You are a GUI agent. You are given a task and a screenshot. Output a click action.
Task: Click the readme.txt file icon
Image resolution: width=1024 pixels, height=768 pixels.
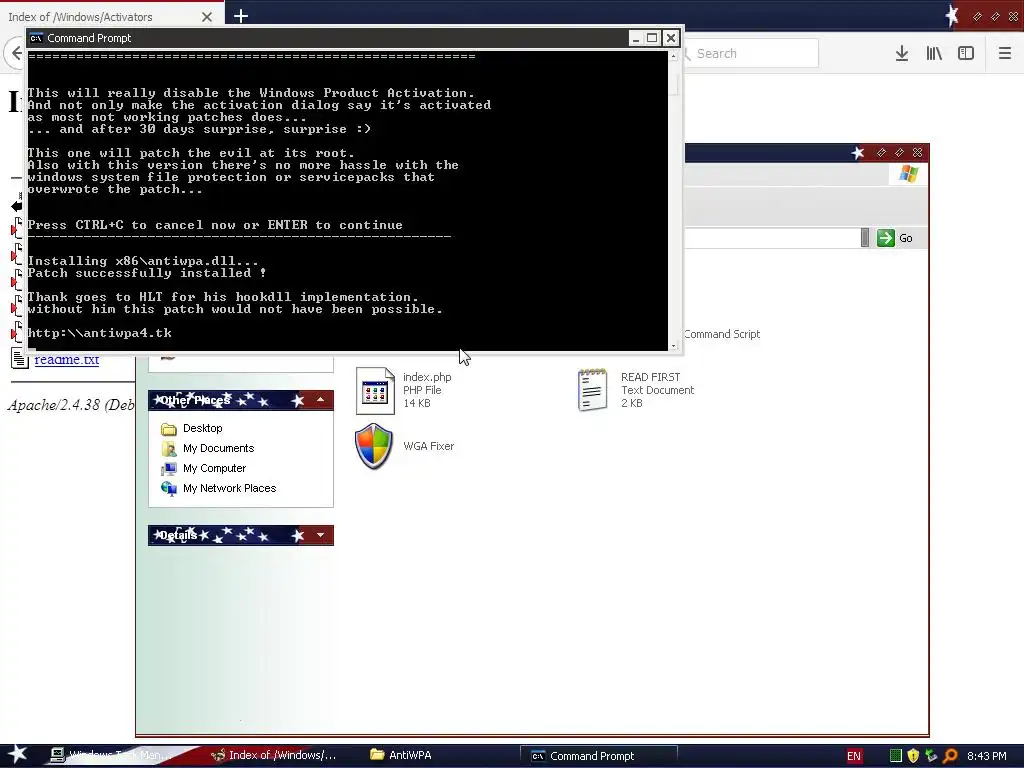point(20,359)
